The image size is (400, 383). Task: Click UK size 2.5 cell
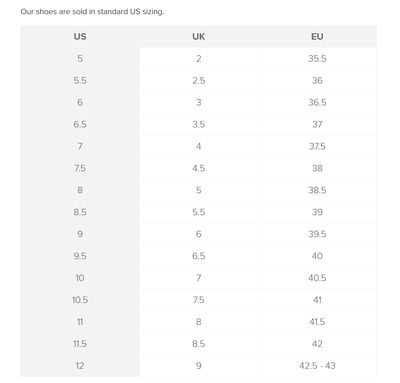(x=199, y=80)
